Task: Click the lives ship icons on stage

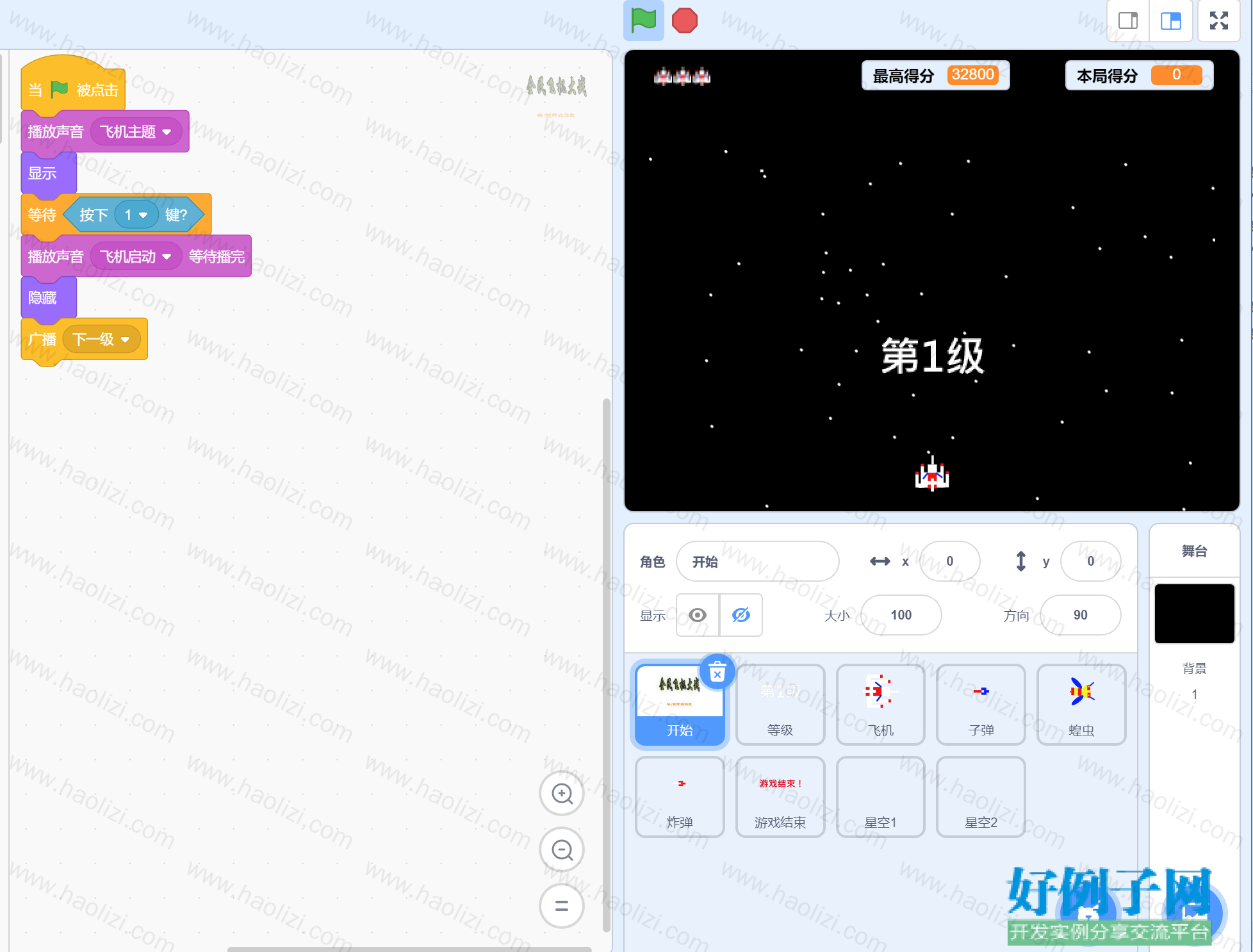Action: pos(682,76)
